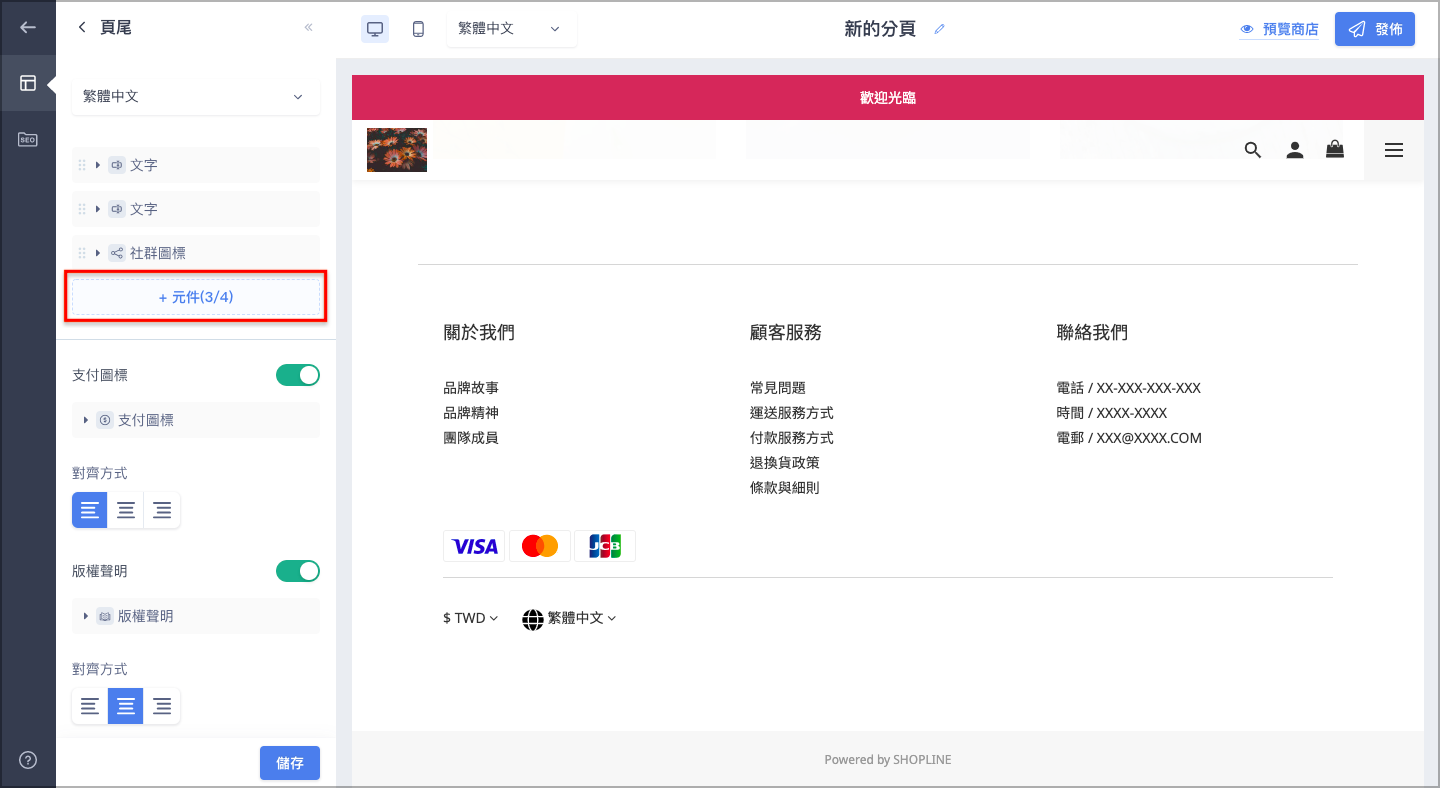The image size is (1440, 788).
Task: Open the 預覽商店 preview link
Action: click(x=1279, y=29)
